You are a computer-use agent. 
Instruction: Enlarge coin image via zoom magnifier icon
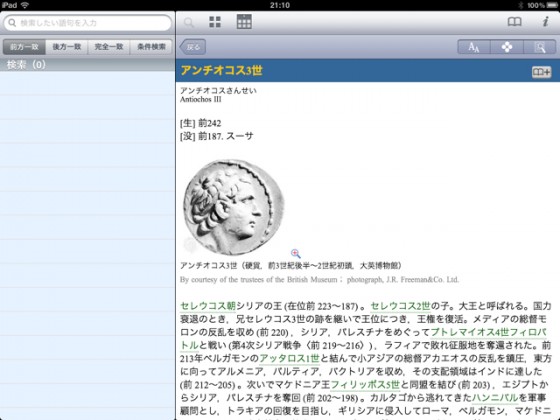coord(295,253)
